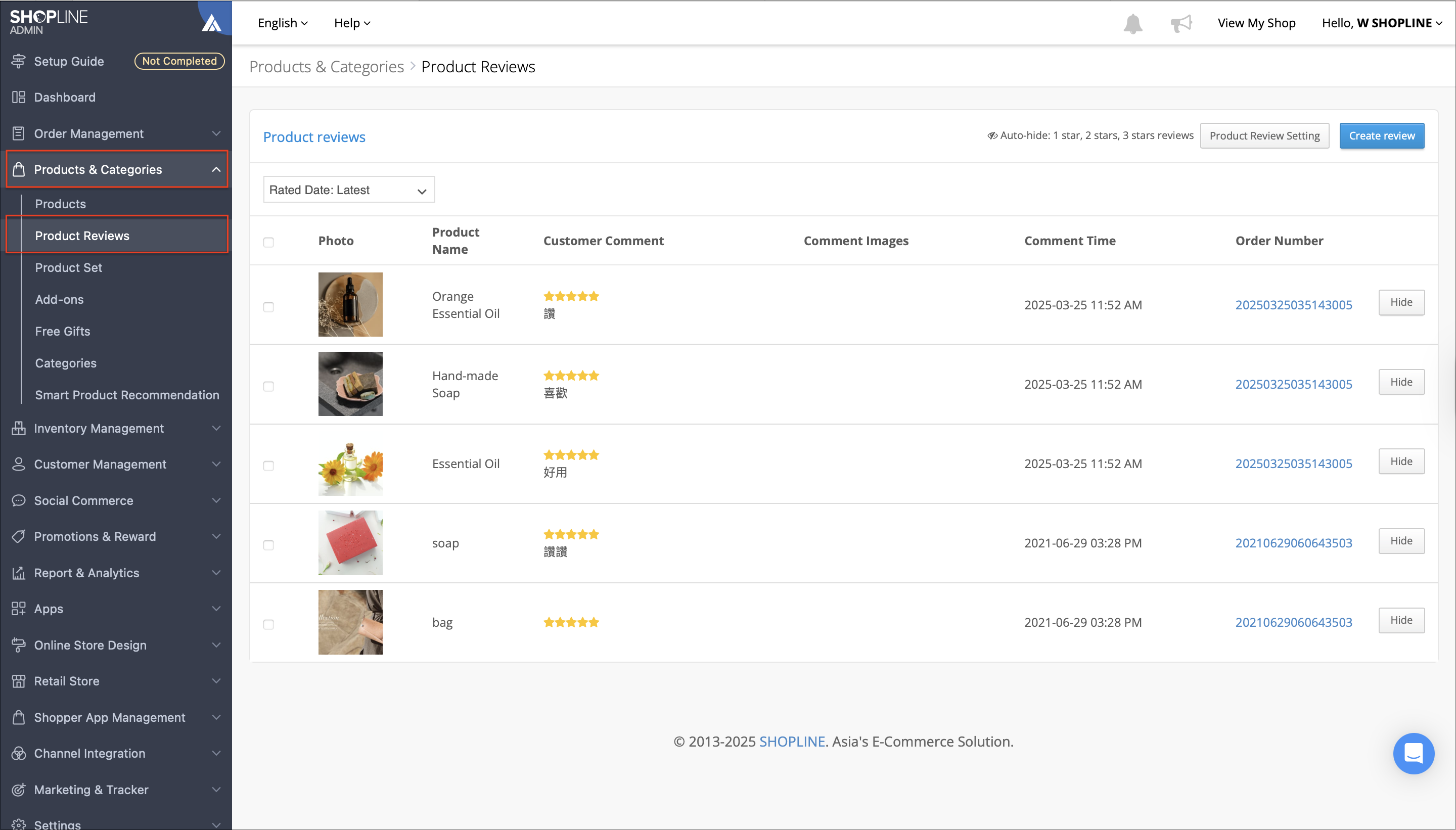This screenshot has height=830, width=1456.
Task: Open the Categories submenu item
Action: tap(66, 364)
